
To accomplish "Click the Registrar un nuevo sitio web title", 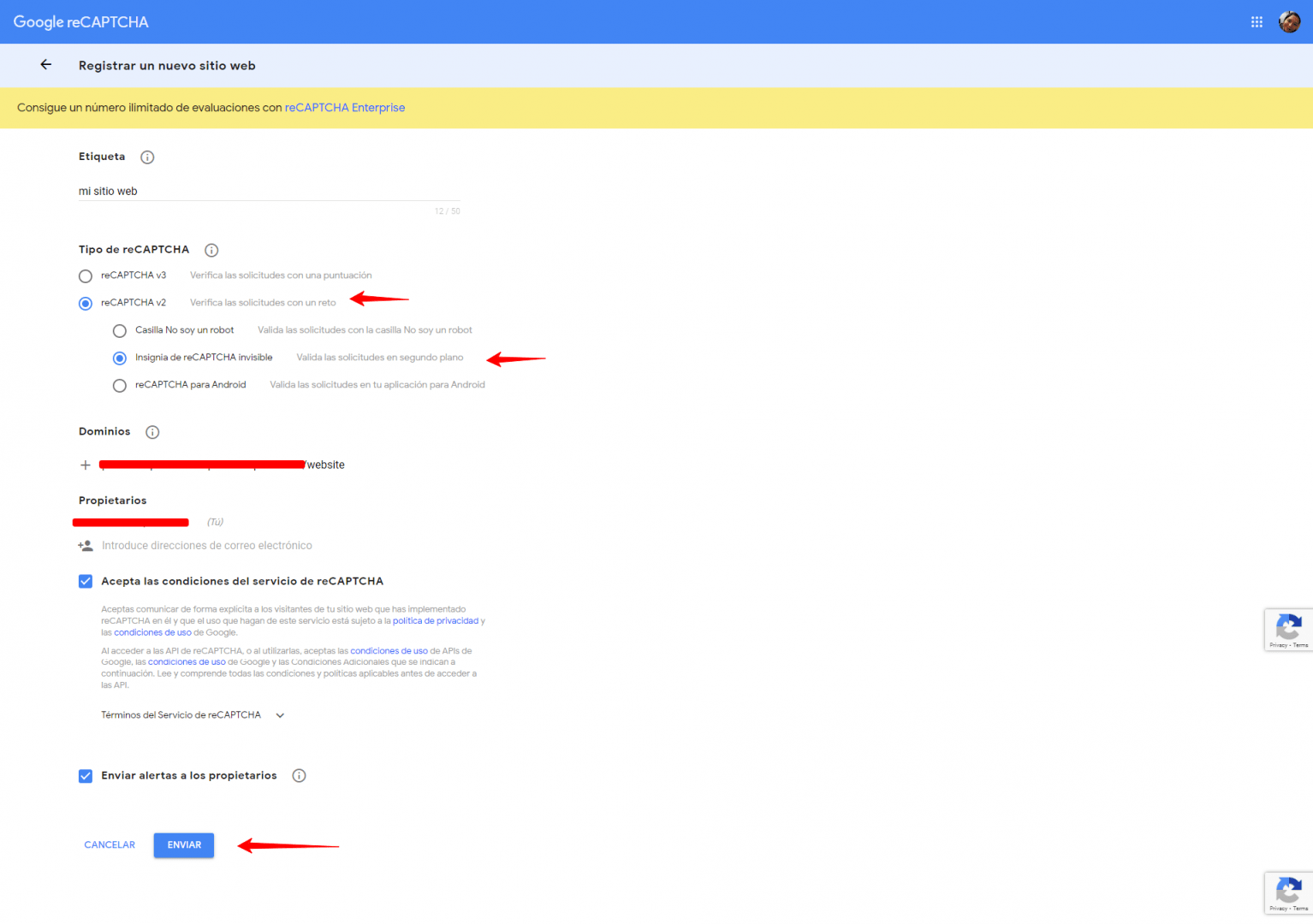I will pyautogui.click(x=167, y=66).
